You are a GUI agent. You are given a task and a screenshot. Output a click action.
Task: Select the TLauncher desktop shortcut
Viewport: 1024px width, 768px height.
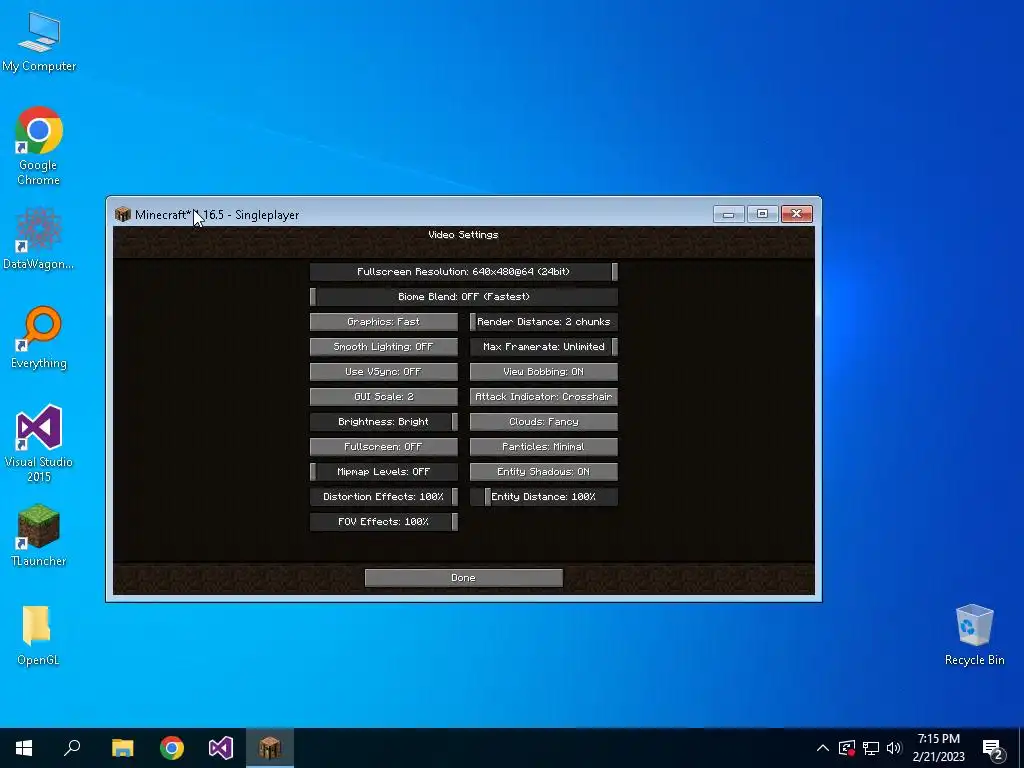click(x=39, y=535)
